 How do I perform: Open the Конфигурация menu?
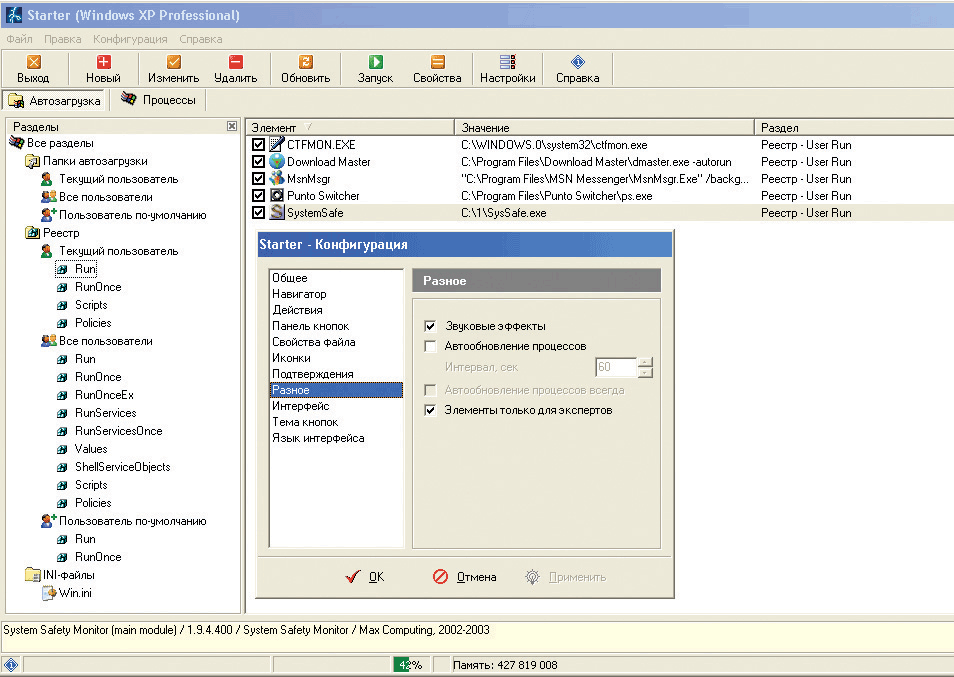point(130,39)
